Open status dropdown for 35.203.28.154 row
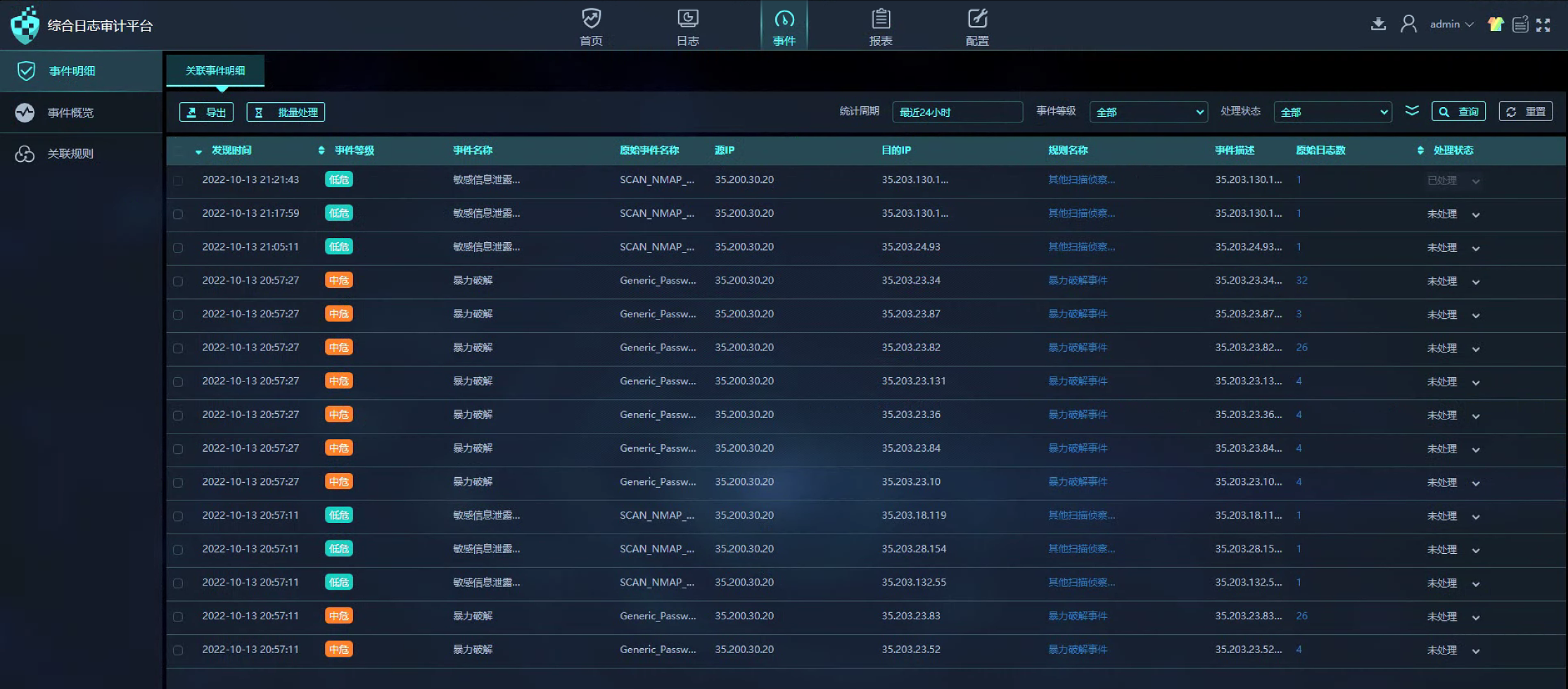Screen dimensions: 1568x689 [x=1454, y=550]
